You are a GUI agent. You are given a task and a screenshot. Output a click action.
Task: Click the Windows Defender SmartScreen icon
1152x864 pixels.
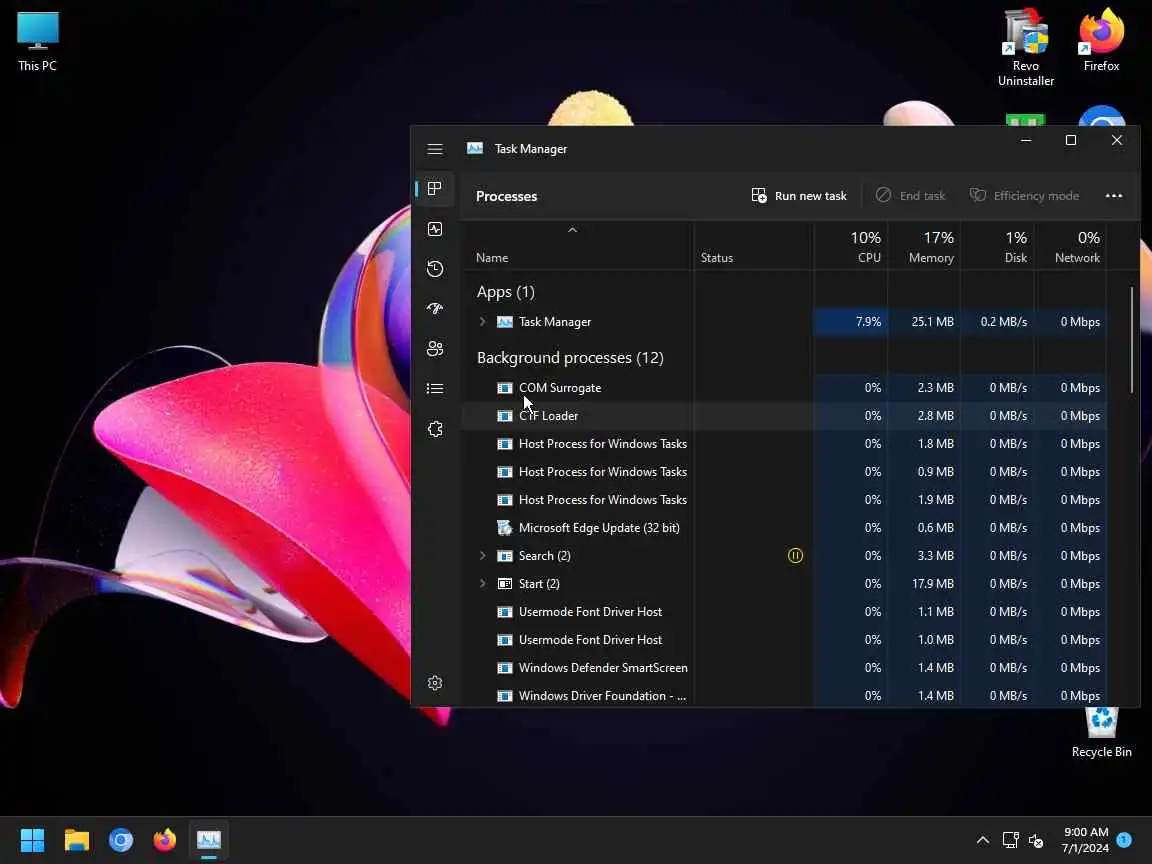coord(505,668)
